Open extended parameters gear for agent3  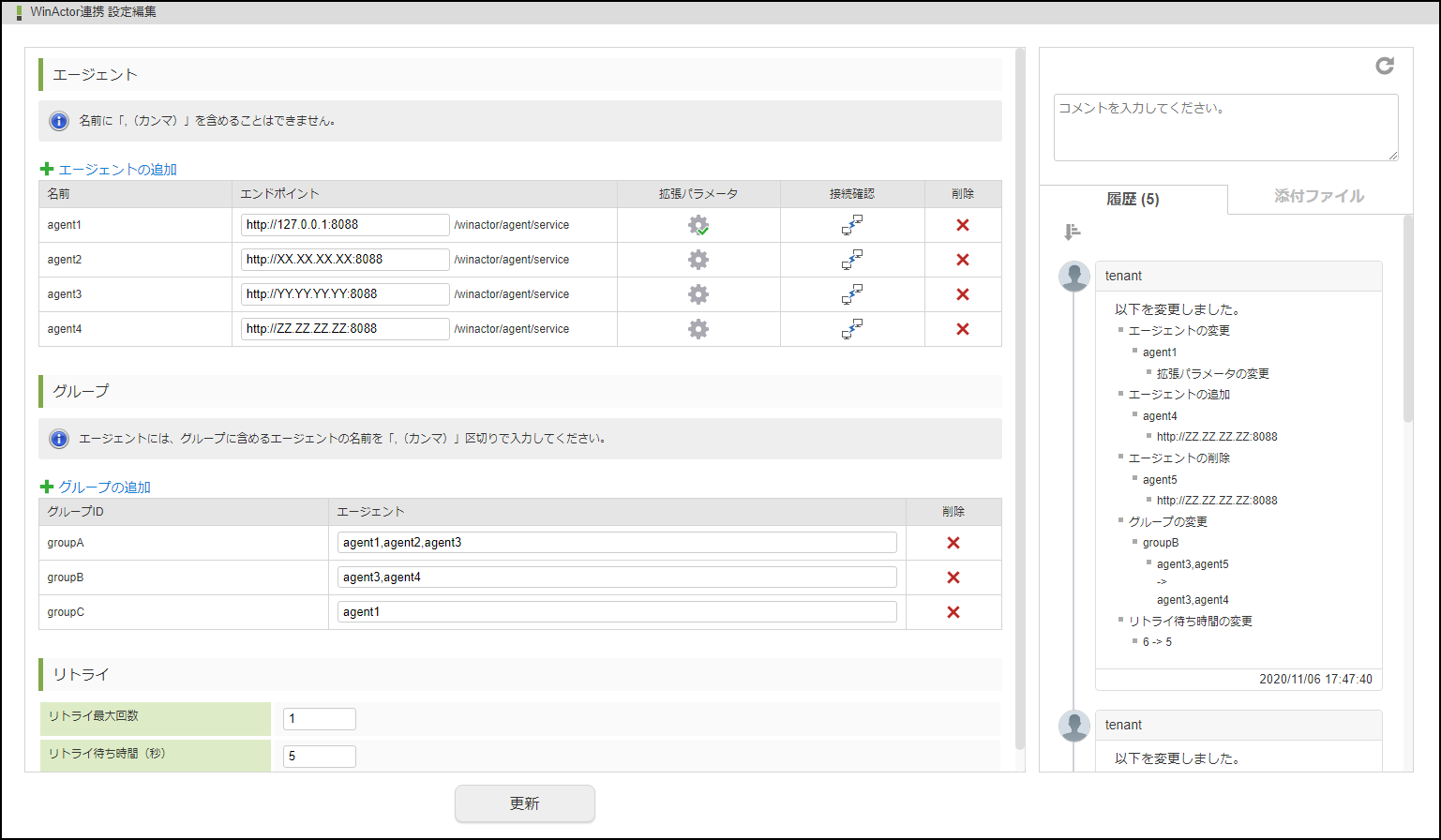coord(698,294)
